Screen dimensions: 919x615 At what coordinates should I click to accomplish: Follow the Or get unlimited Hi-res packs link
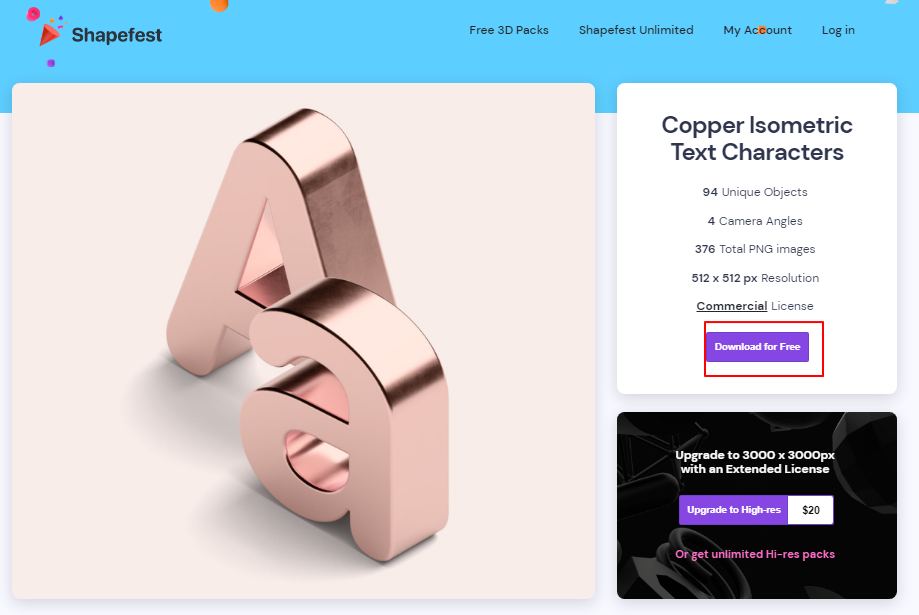(x=755, y=554)
